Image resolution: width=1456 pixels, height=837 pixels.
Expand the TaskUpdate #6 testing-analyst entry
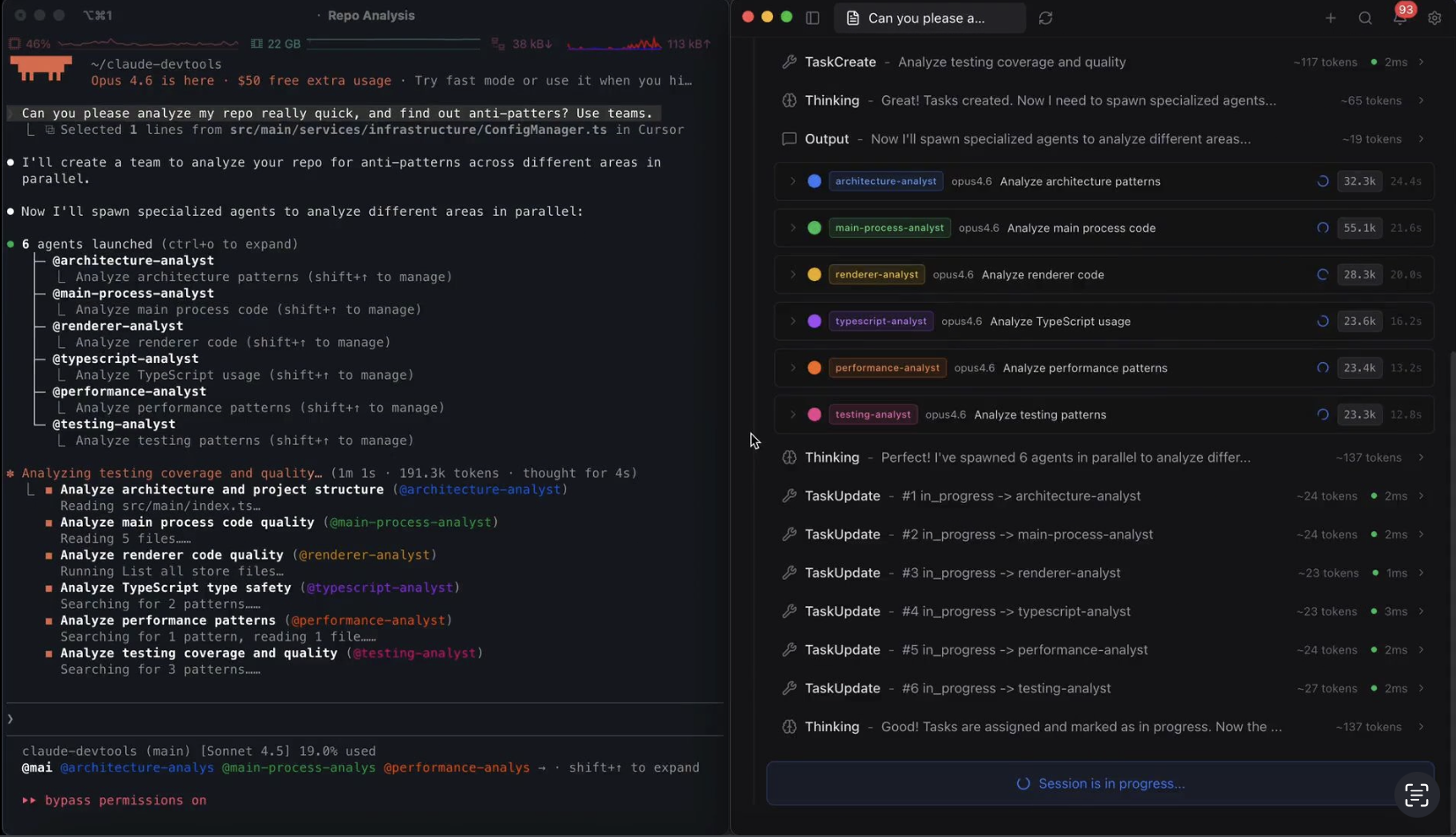[x=1422, y=688]
